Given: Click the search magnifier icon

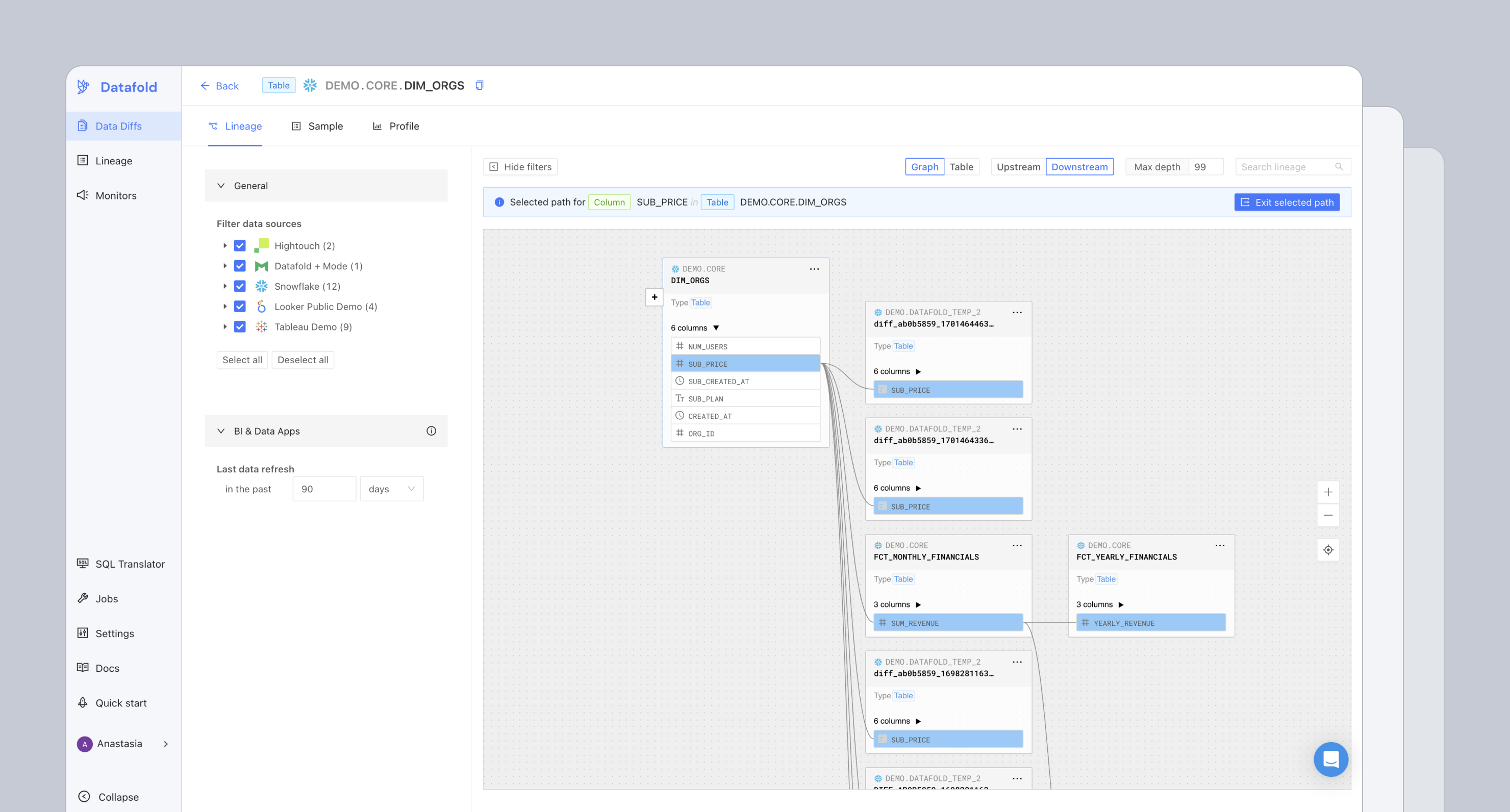Looking at the screenshot, I should point(1339,167).
